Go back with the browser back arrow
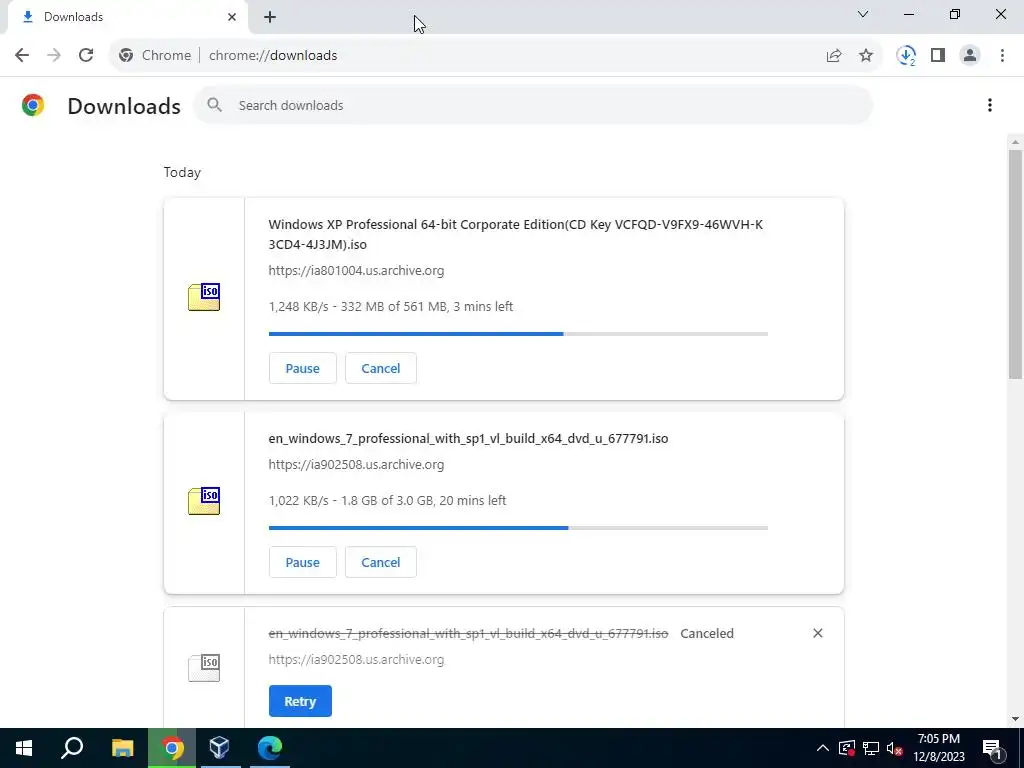 point(22,56)
